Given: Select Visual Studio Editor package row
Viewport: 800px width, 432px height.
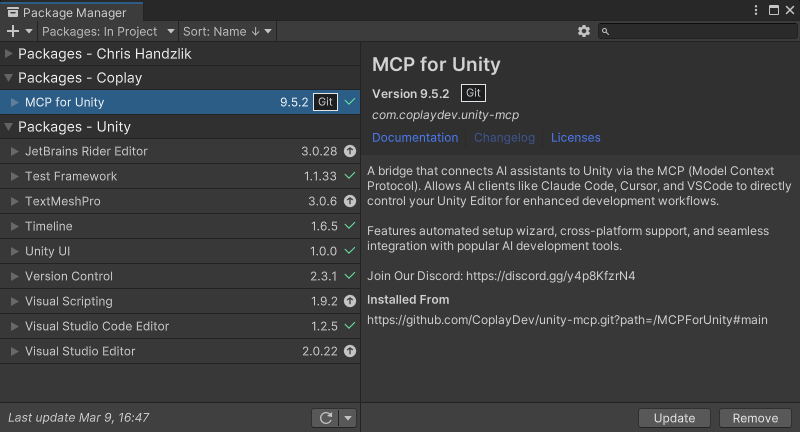Looking at the screenshot, I should tap(180, 351).
